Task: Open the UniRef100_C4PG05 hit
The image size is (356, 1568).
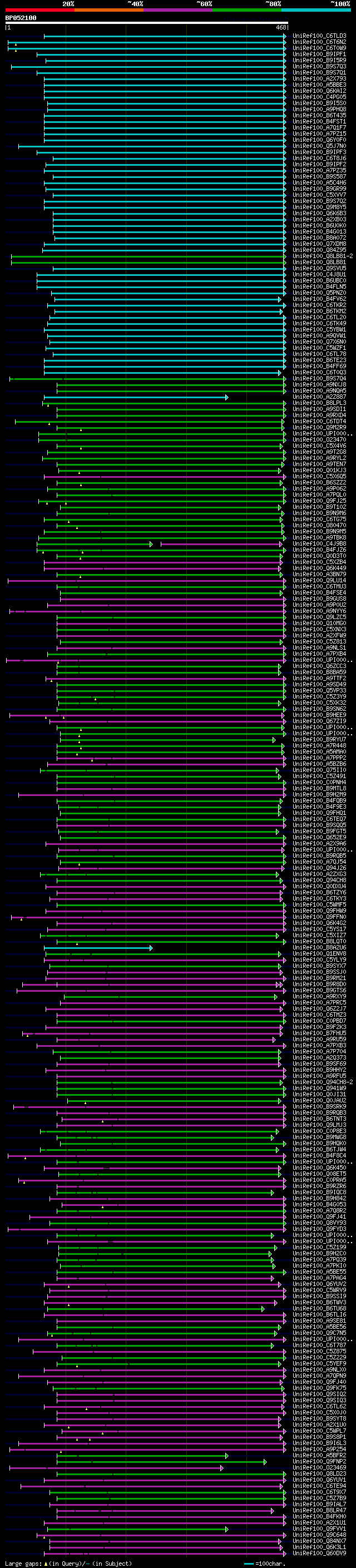Action: [x=319, y=97]
